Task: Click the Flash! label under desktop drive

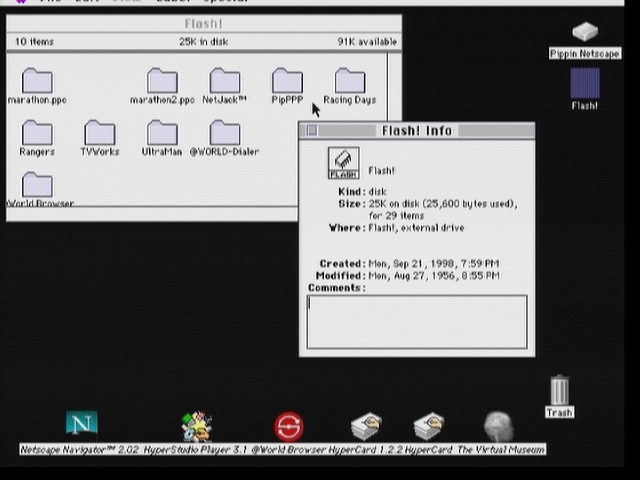Action: 584,106
